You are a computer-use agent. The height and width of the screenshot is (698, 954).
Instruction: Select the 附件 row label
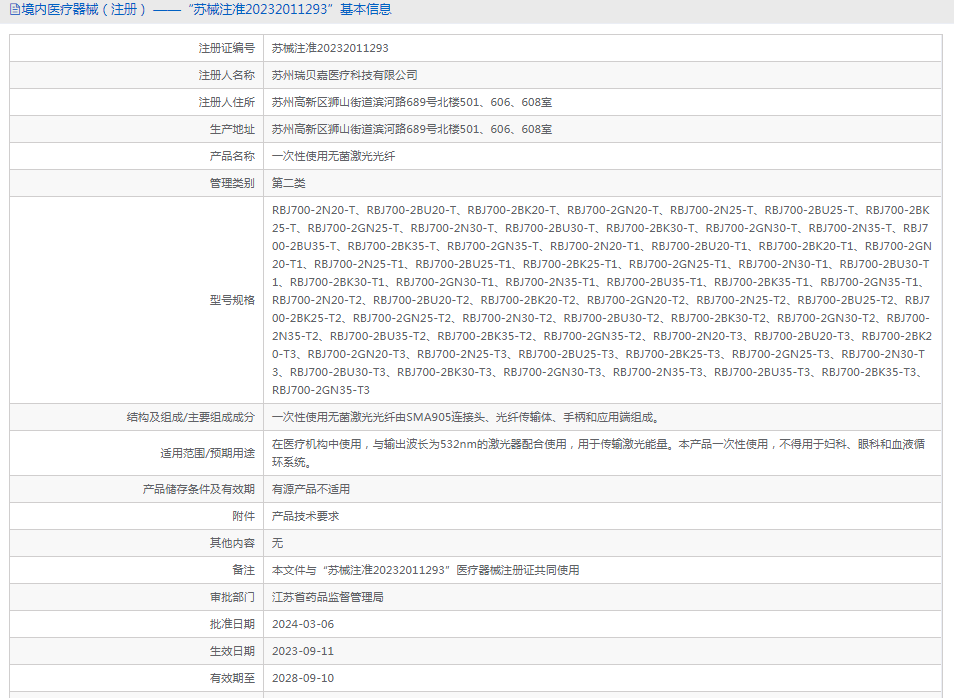pyautogui.click(x=243, y=516)
